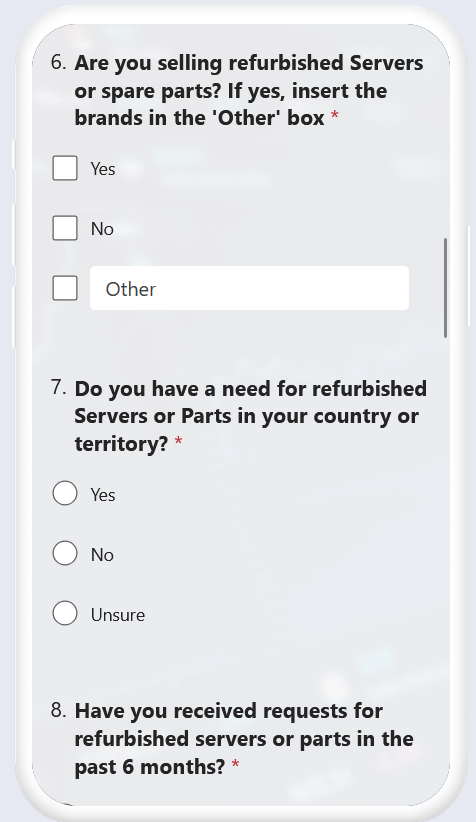476x822 pixels.
Task: Click into the Other text input box
Action: 249,288
